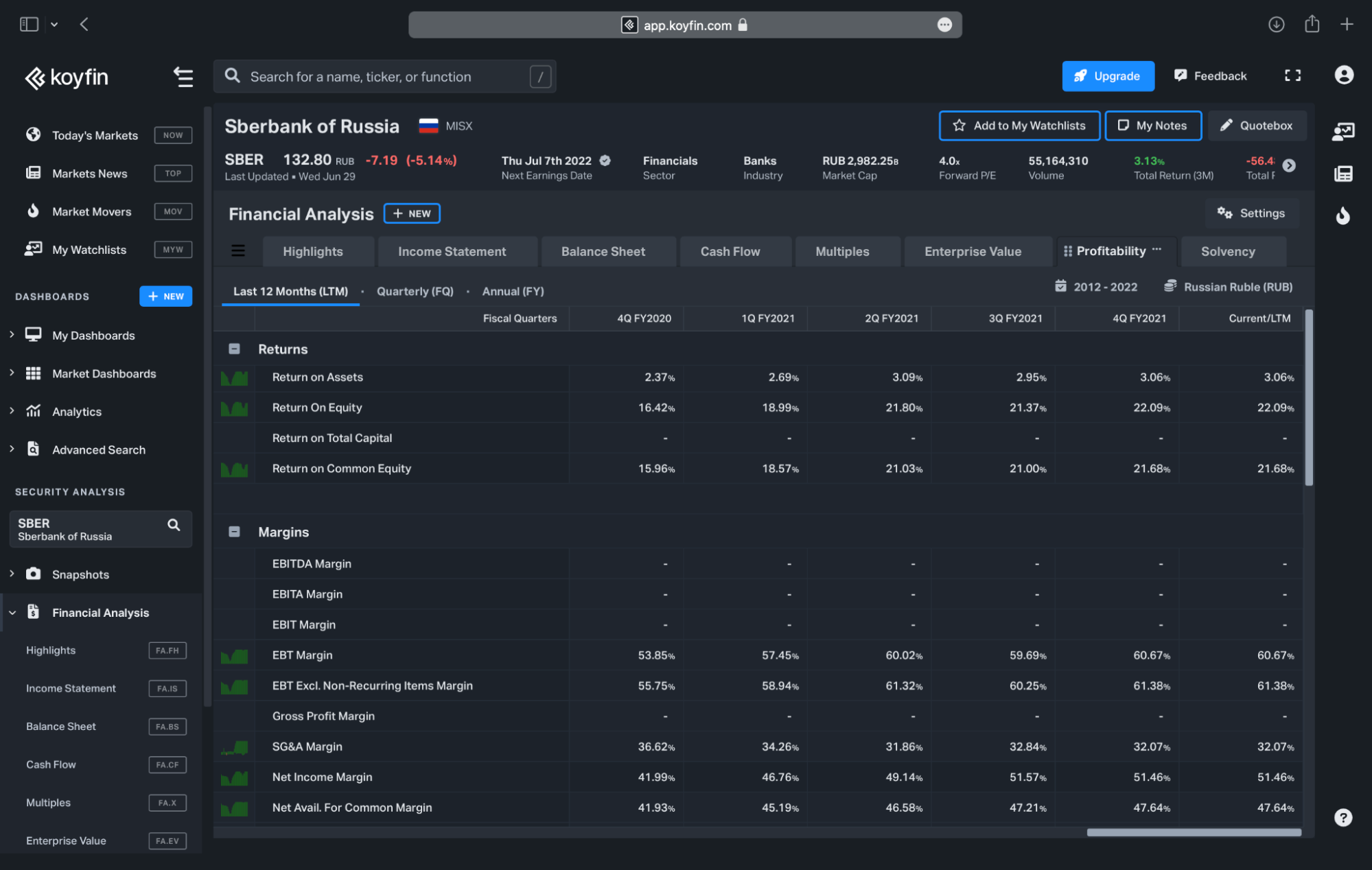This screenshot has height=870, width=1372.
Task: Collapse the Margins section
Action: click(x=234, y=532)
